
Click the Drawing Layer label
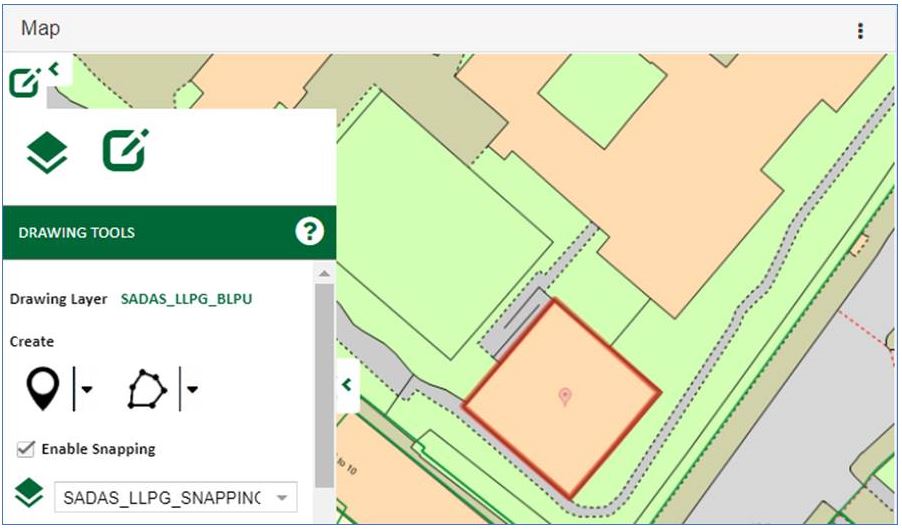pos(59,299)
